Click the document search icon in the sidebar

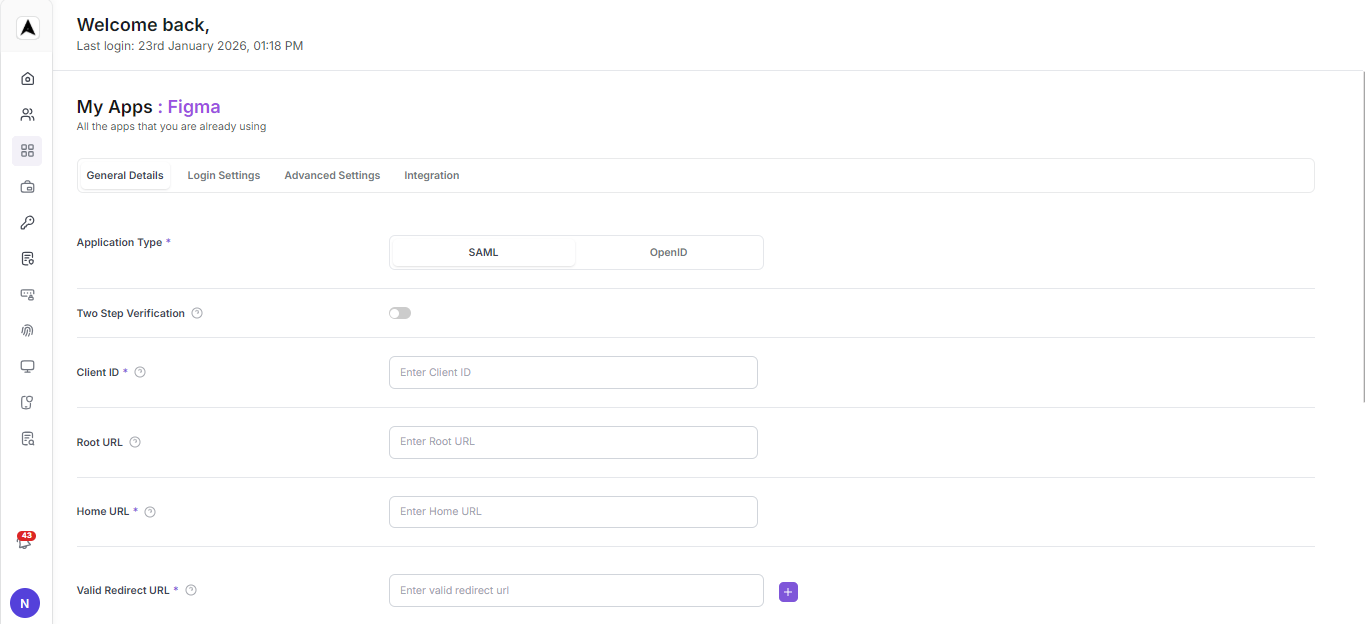point(27,438)
